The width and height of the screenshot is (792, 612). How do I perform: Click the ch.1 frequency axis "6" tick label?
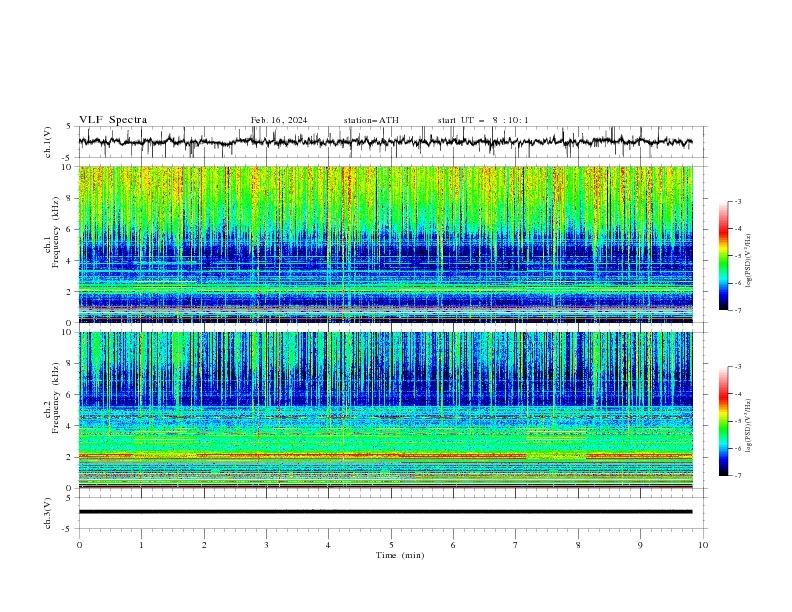pos(71,229)
